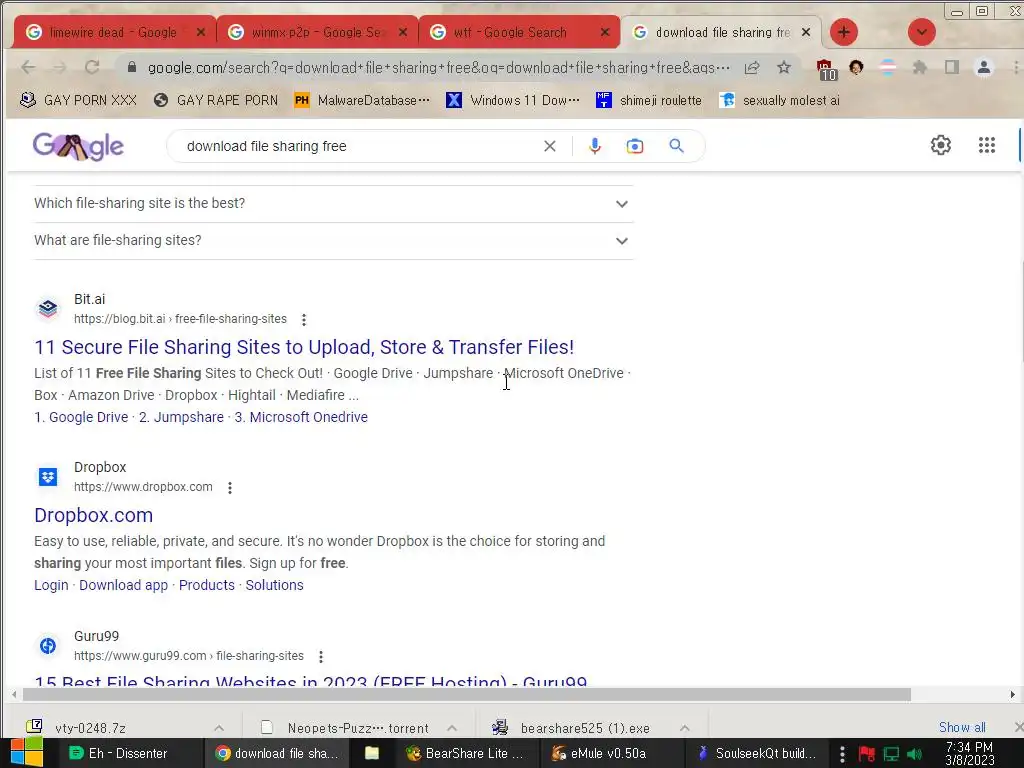This screenshot has width=1024, height=768.
Task: Open options chevron for Neopets torrent download
Action: pos(452,728)
